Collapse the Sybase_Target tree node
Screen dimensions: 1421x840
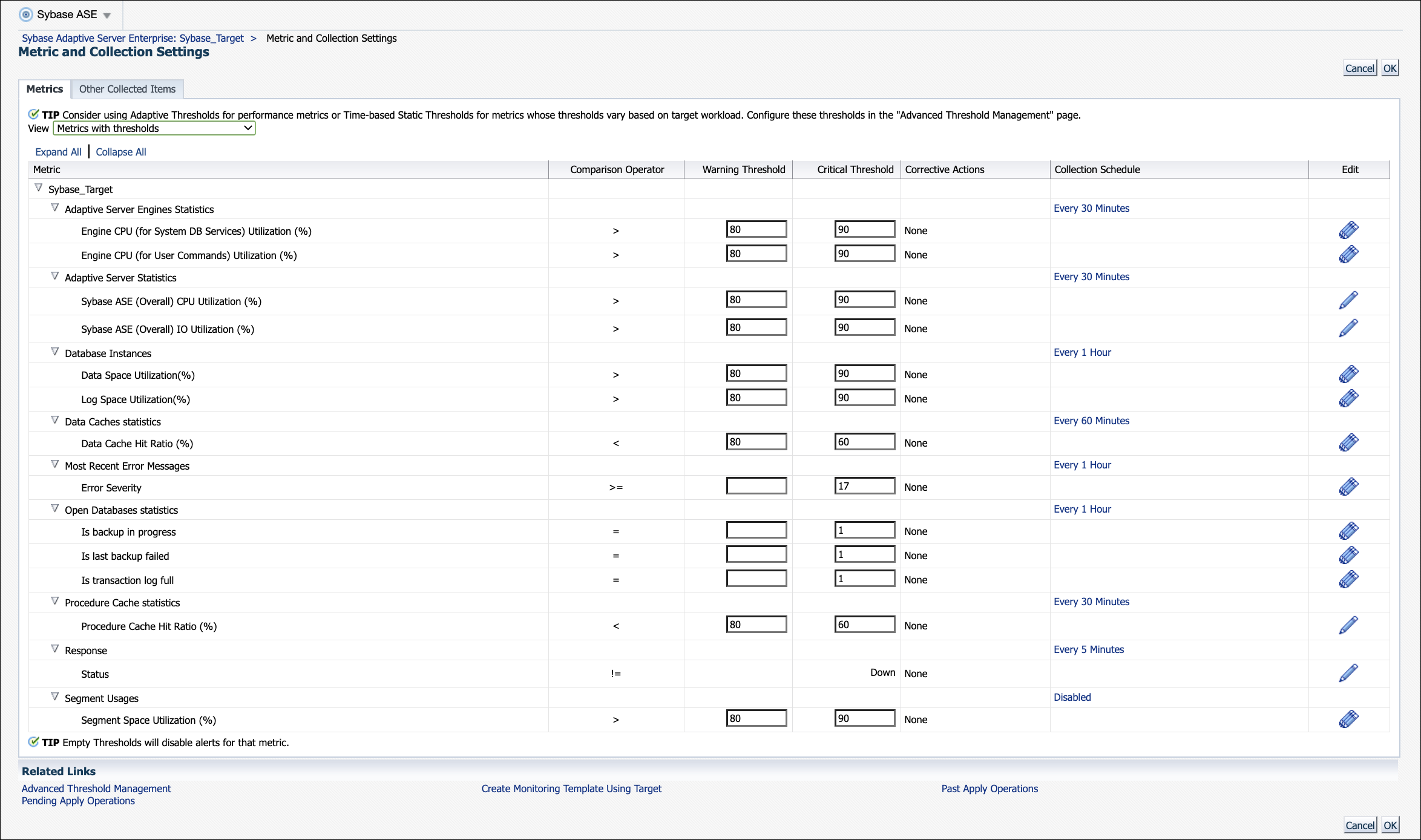pyautogui.click(x=39, y=188)
